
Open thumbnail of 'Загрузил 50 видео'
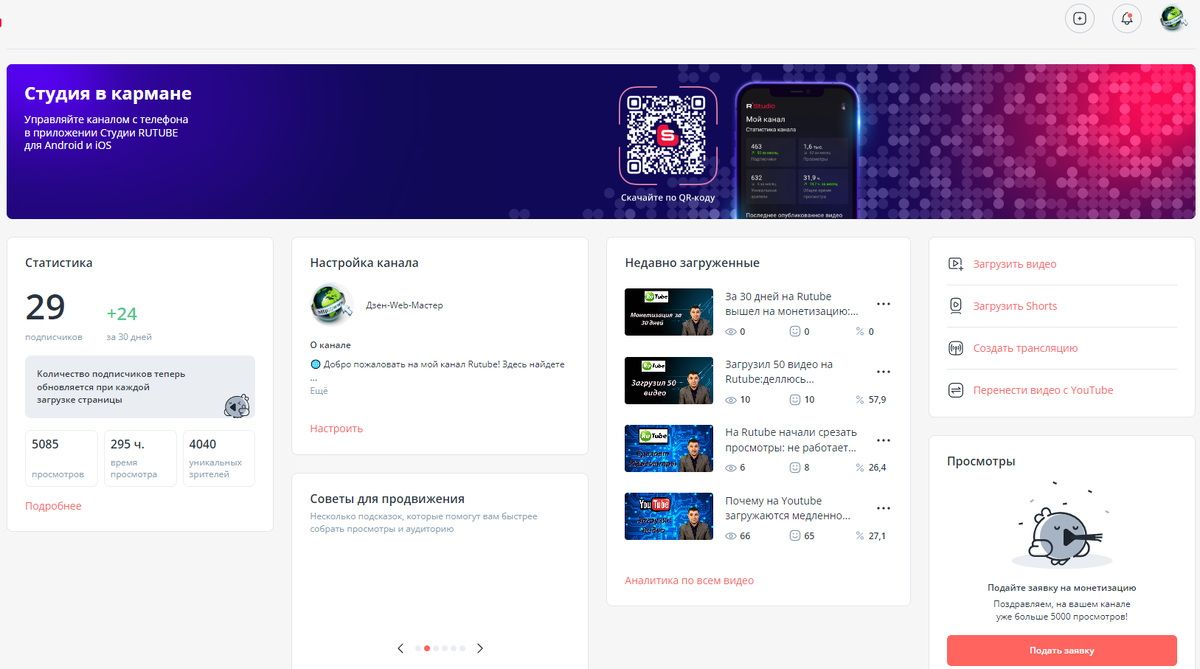pyautogui.click(x=668, y=380)
